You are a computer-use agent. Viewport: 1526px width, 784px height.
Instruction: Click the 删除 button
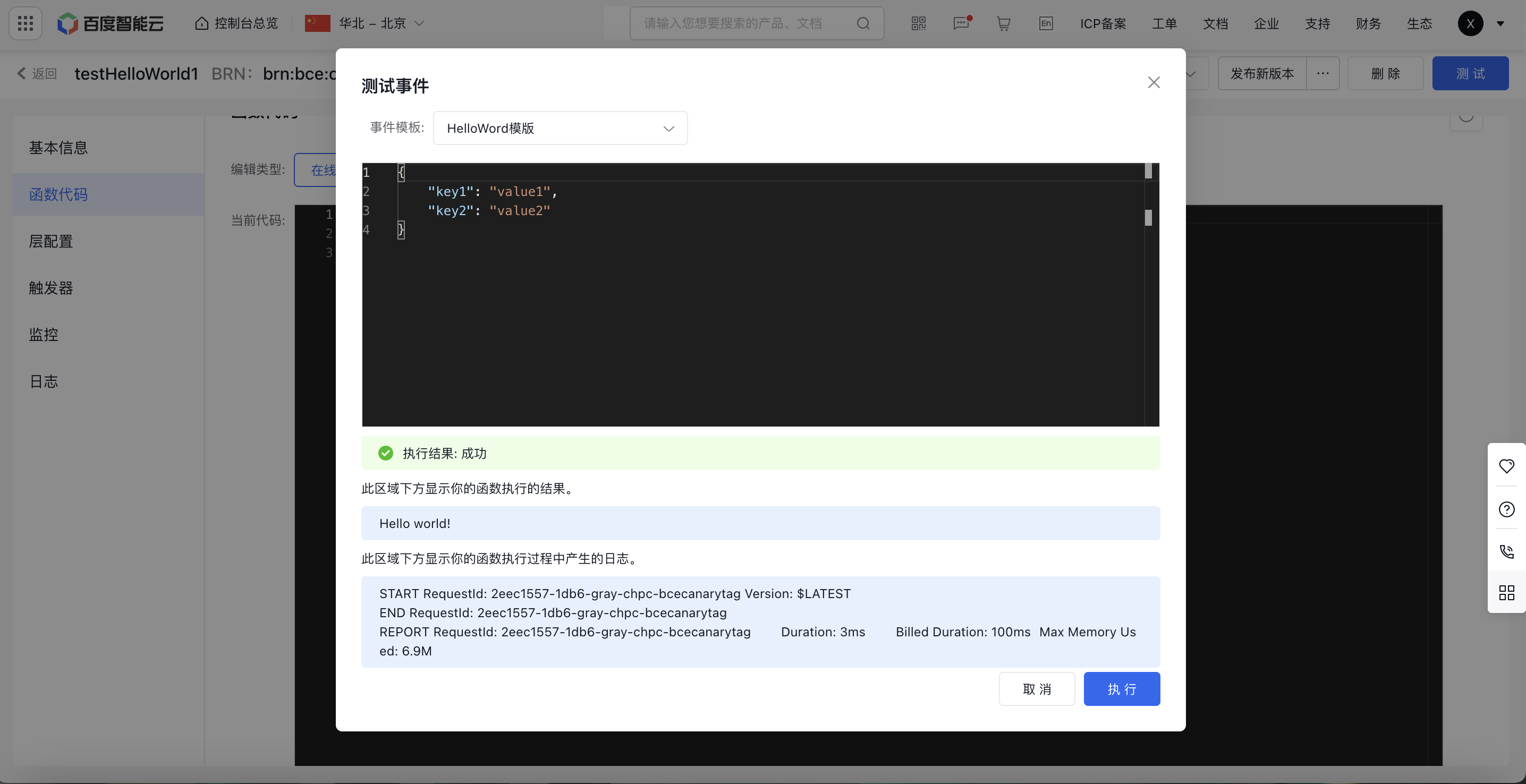pyautogui.click(x=1385, y=73)
